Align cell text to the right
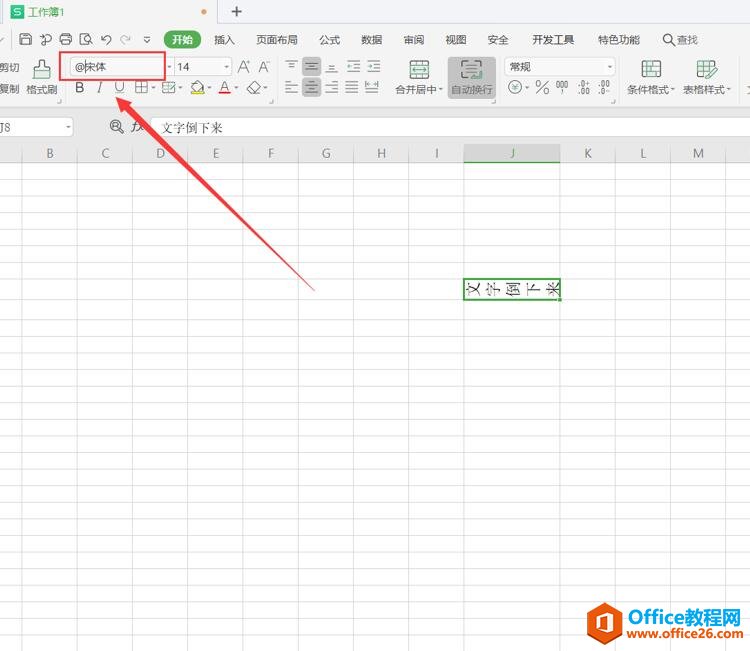 tap(331, 87)
